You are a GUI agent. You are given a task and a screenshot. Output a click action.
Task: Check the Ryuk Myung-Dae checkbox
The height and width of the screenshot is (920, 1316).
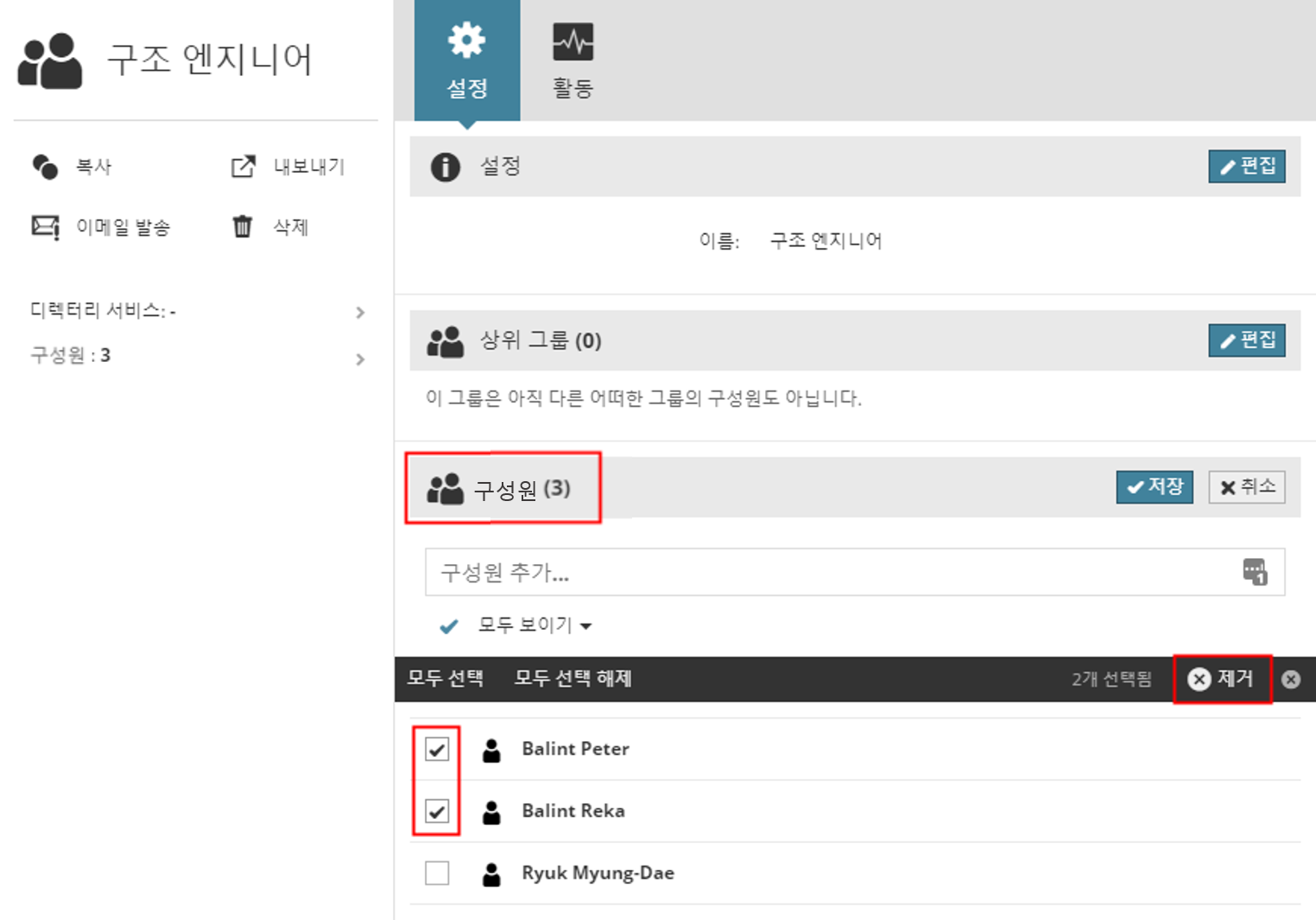tap(437, 873)
